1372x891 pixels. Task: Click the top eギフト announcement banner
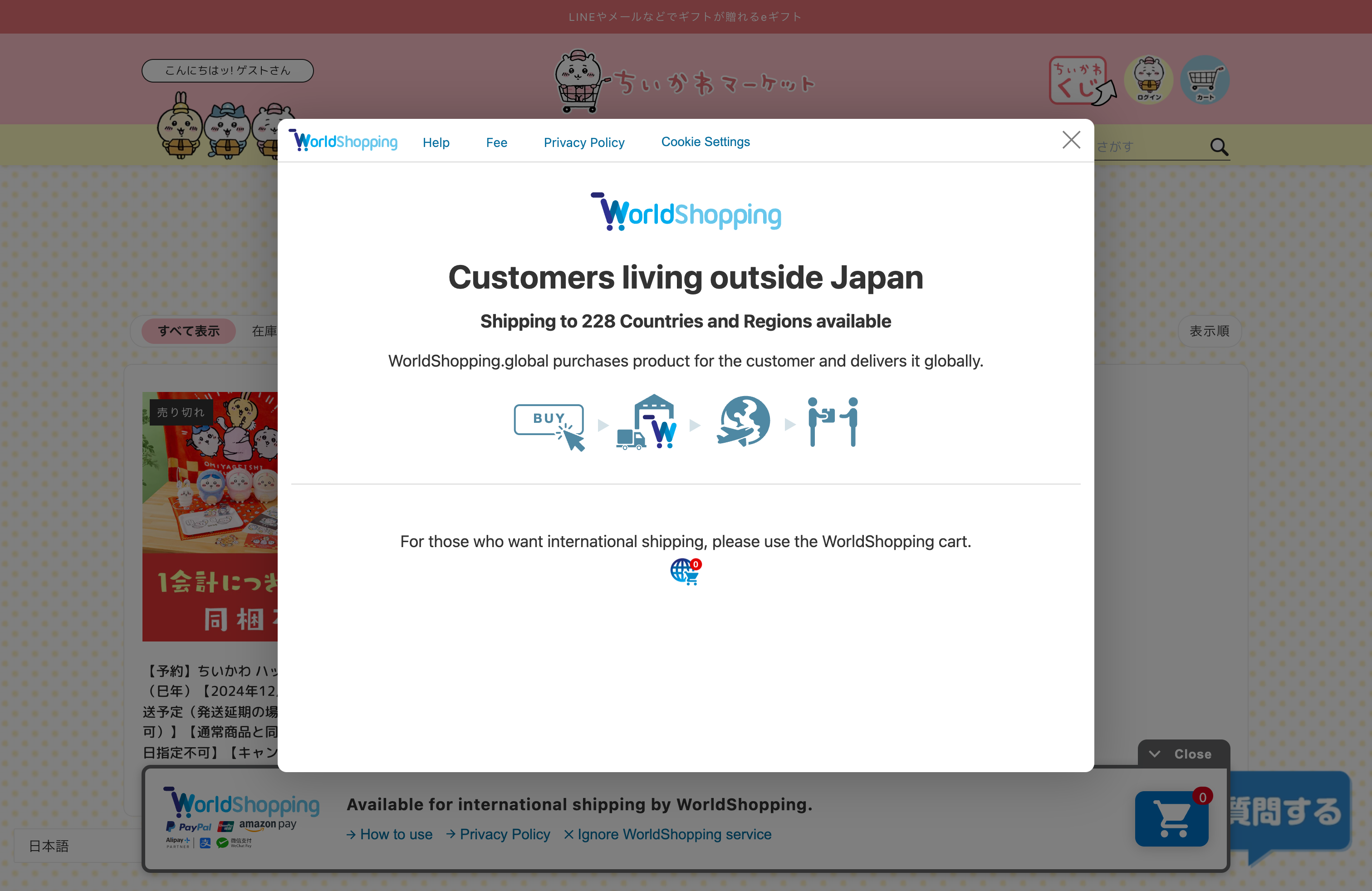click(686, 17)
